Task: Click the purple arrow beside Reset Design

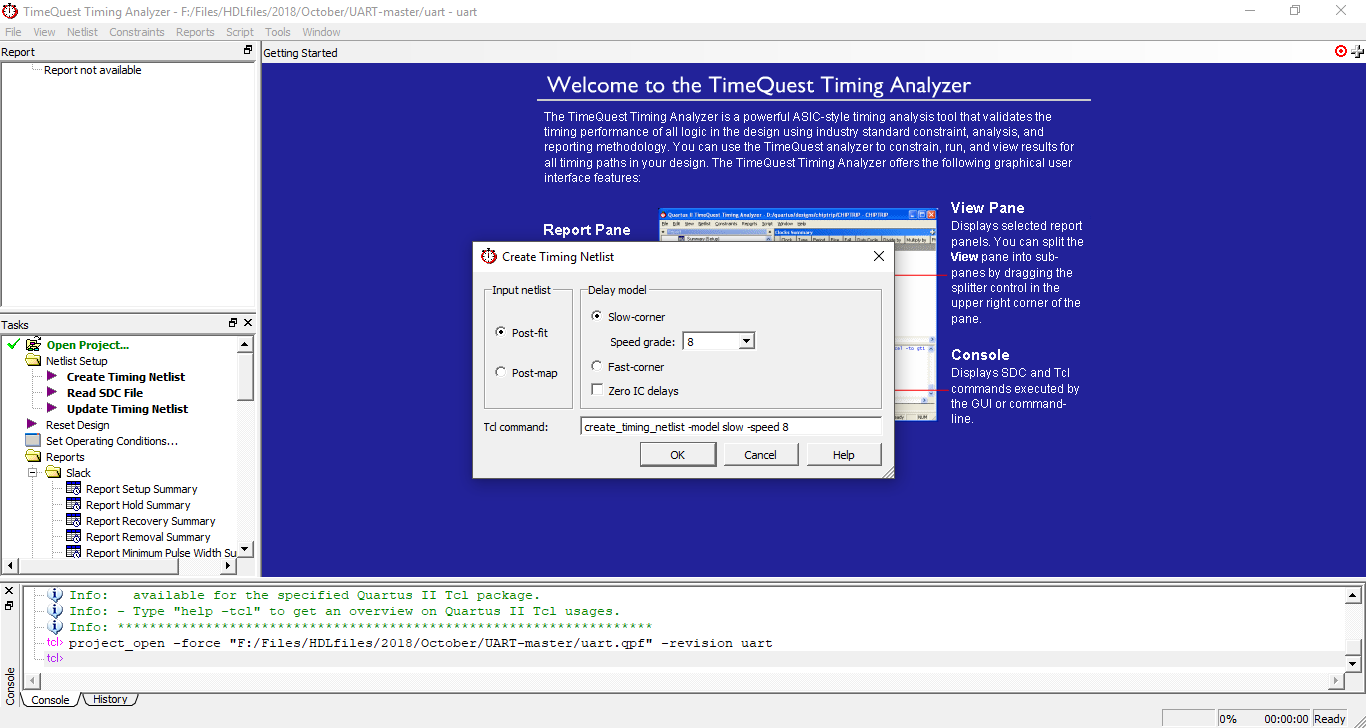Action: 33,425
